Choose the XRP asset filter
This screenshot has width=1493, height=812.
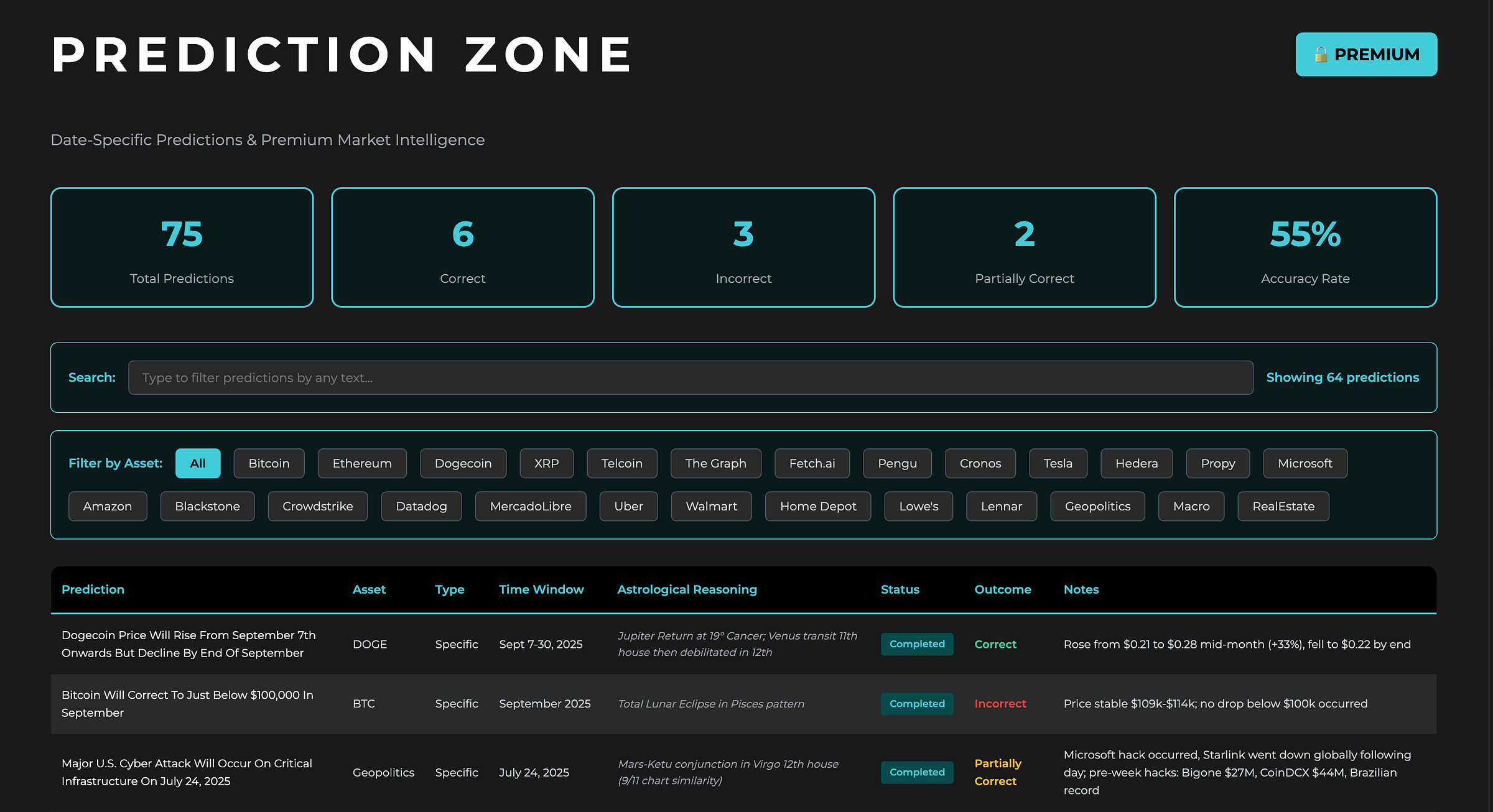click(546, 463)
